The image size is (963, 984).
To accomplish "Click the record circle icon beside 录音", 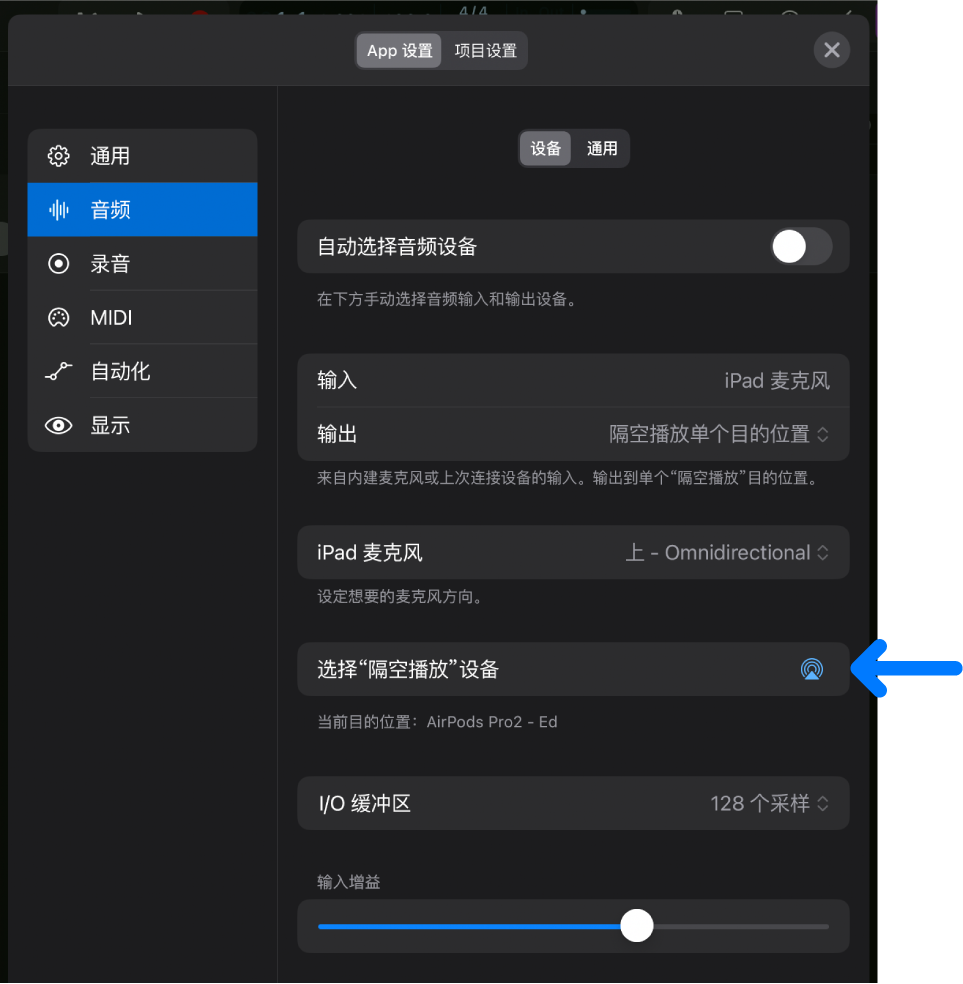I will (x=58, y=264).
